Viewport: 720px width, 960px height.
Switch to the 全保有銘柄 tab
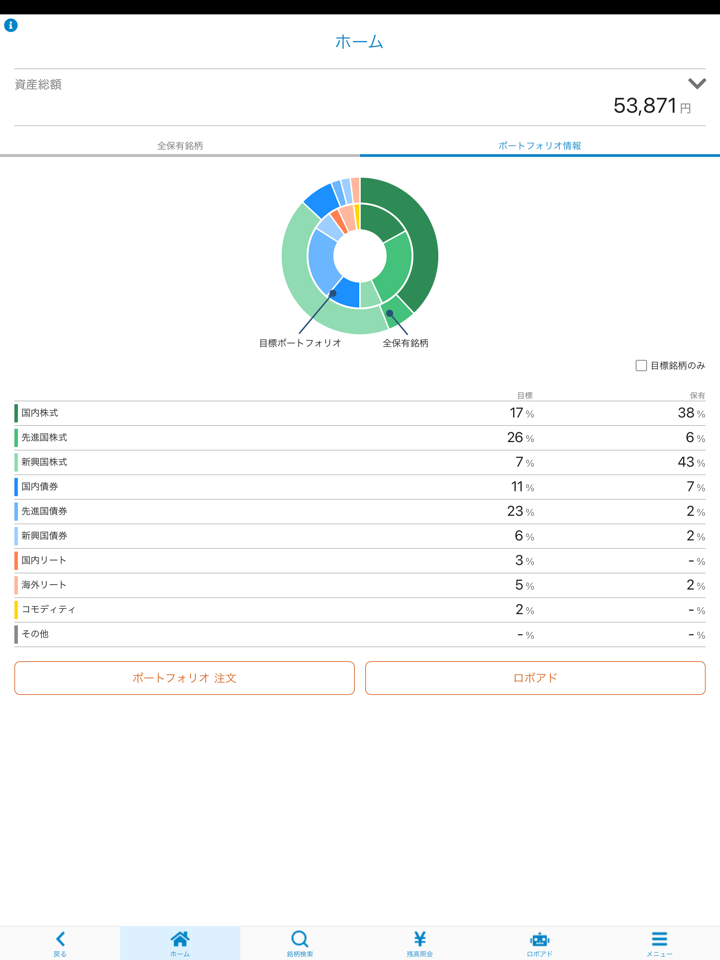pyautogui.click(x=180, y=146)
